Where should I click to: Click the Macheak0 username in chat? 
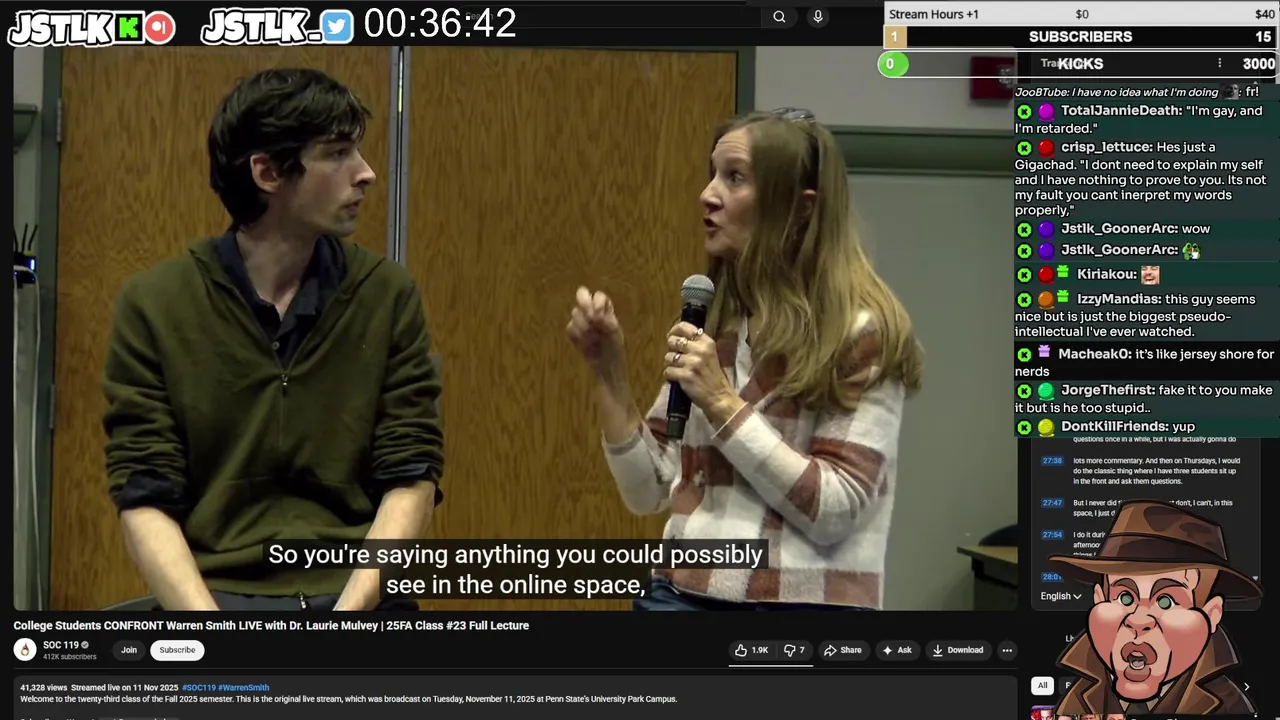point(1094,354)
